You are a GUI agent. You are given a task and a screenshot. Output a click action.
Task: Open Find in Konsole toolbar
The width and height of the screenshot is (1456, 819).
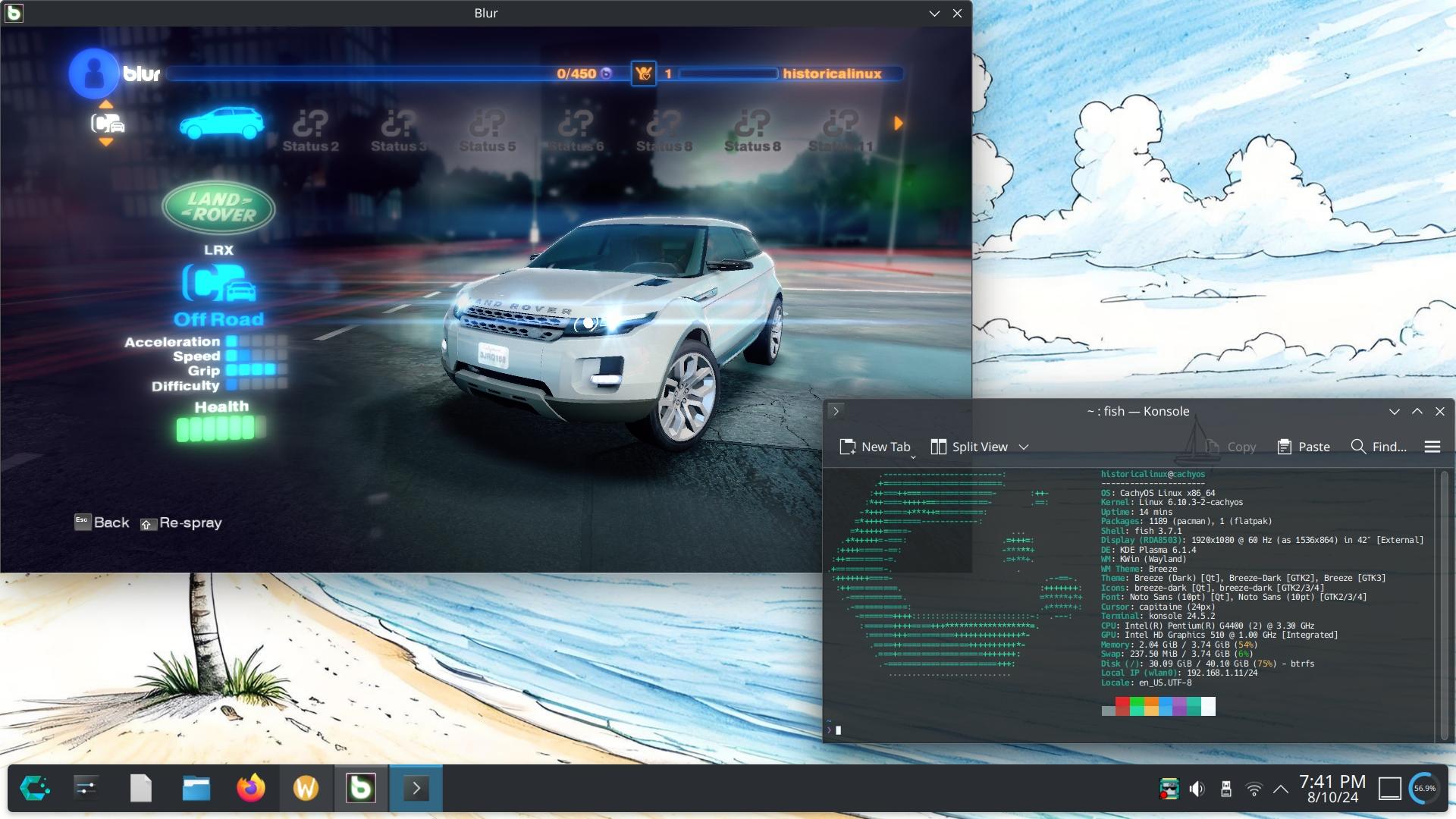(1379, 447)
